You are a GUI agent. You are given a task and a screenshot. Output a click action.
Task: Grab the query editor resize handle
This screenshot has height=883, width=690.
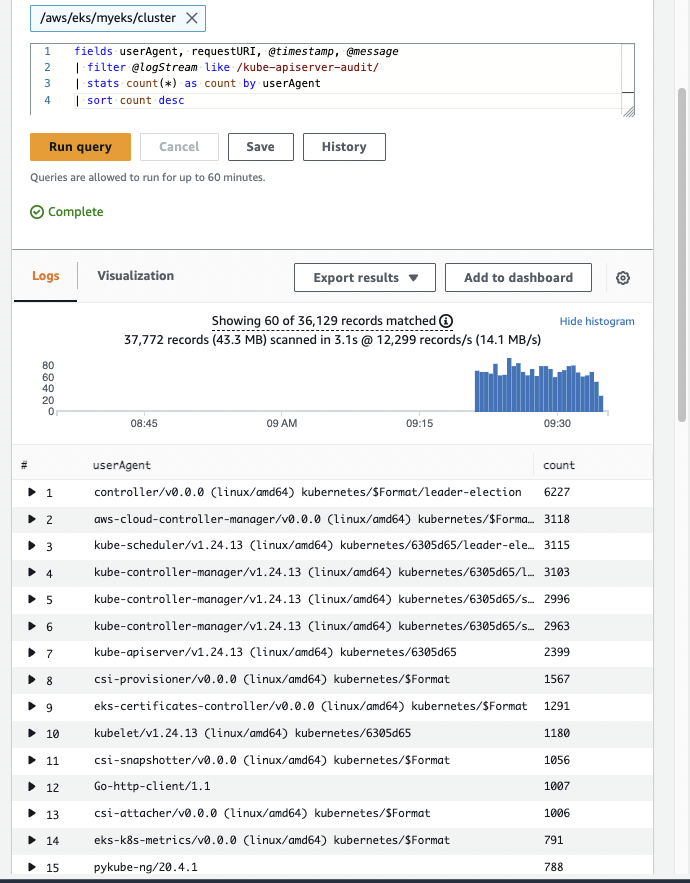tap(629, 111)
